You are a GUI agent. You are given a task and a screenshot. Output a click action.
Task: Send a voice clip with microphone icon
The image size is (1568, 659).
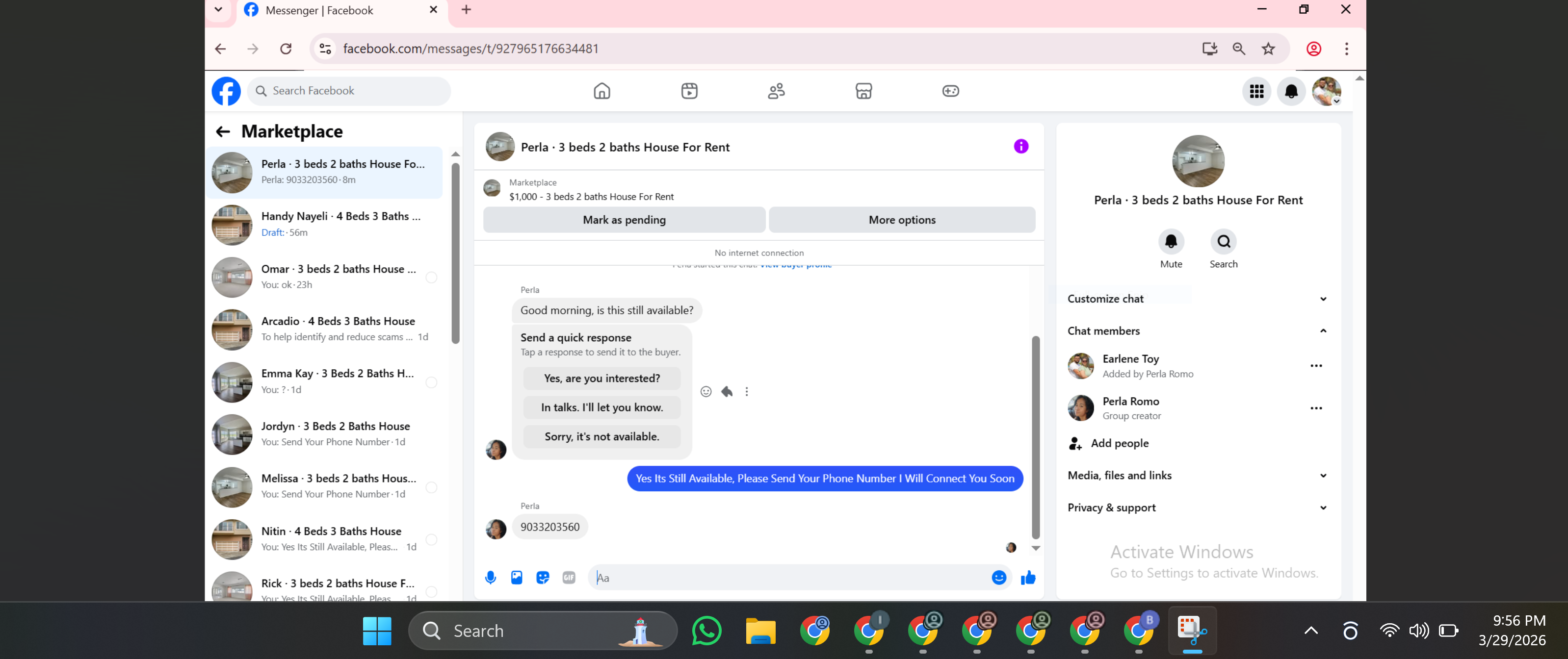click(x=490, y=578)
